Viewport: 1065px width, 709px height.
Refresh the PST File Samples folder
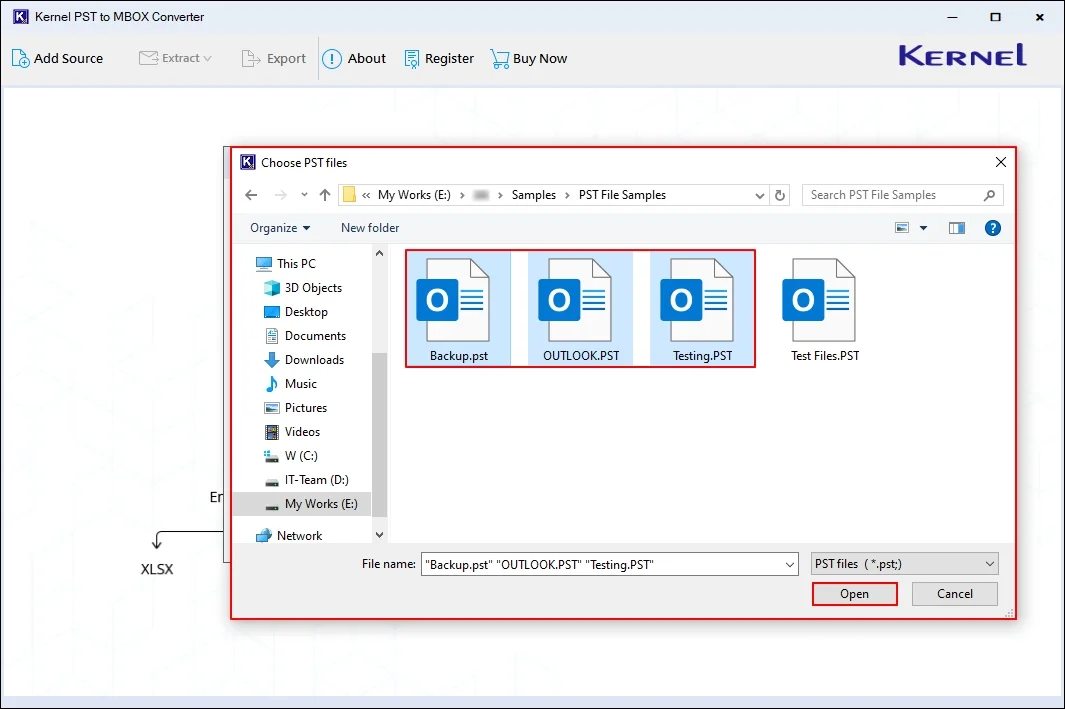point(780,194)
